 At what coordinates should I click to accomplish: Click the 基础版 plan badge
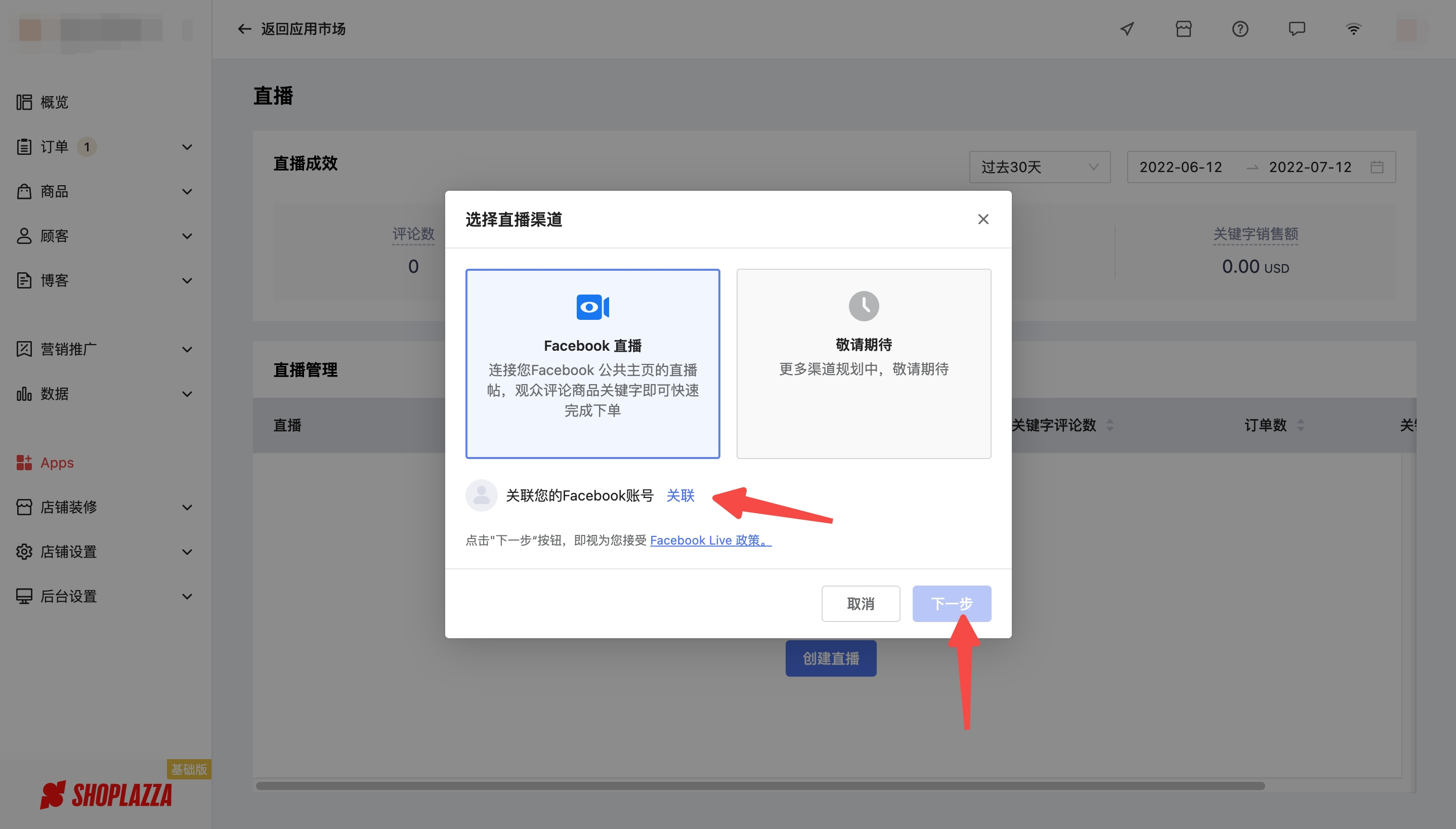click(x=189, y=769)
